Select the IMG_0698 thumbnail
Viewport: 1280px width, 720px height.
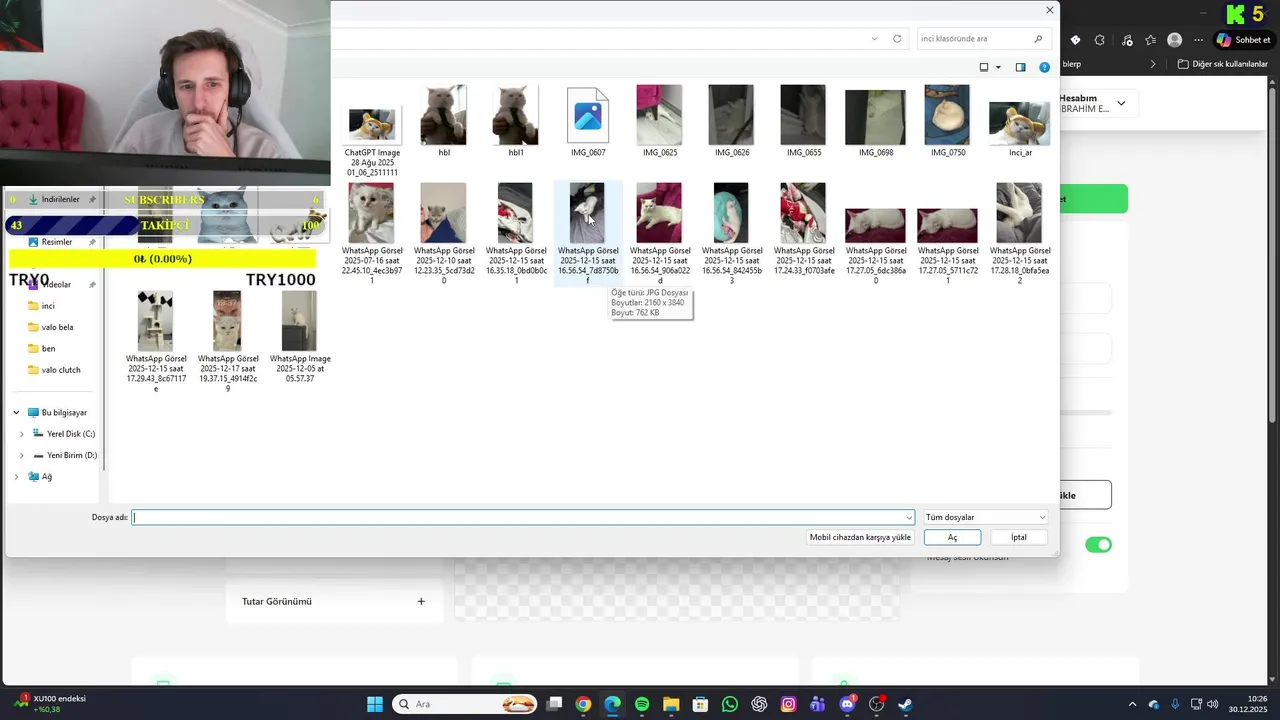[876, 117]
